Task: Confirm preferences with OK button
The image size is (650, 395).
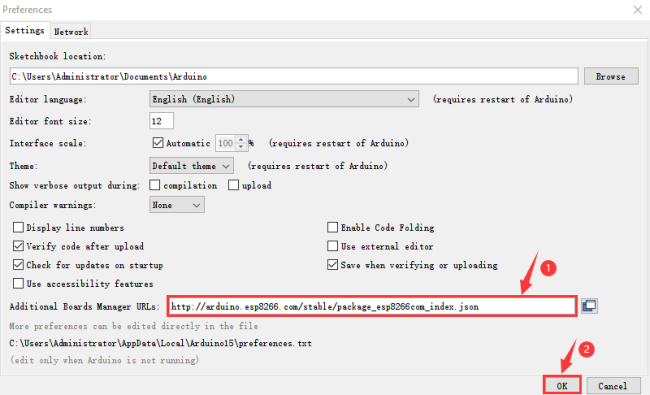Action: 562,385
